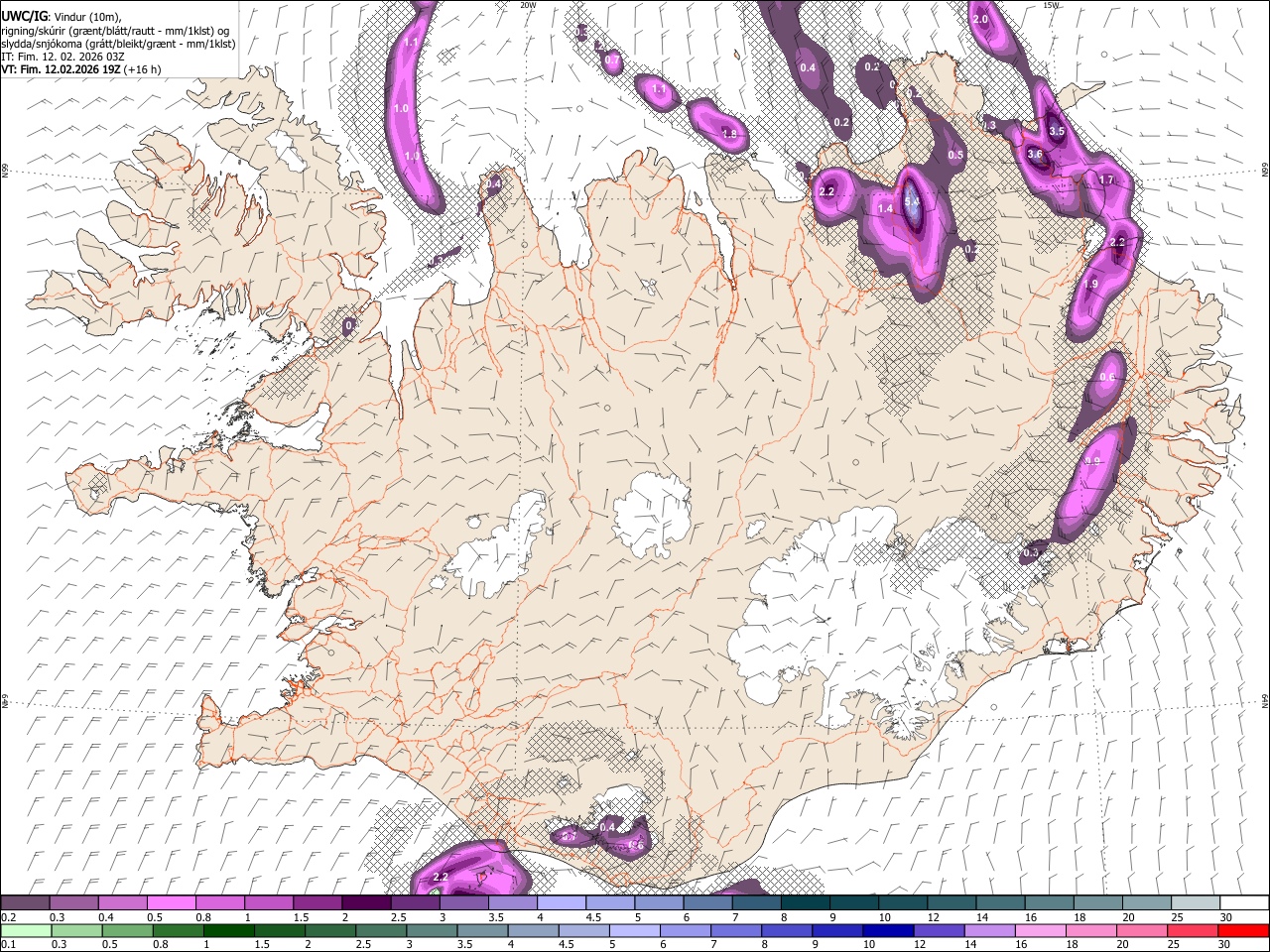Click the 0.1 label on rain scale

click(7, 945)
